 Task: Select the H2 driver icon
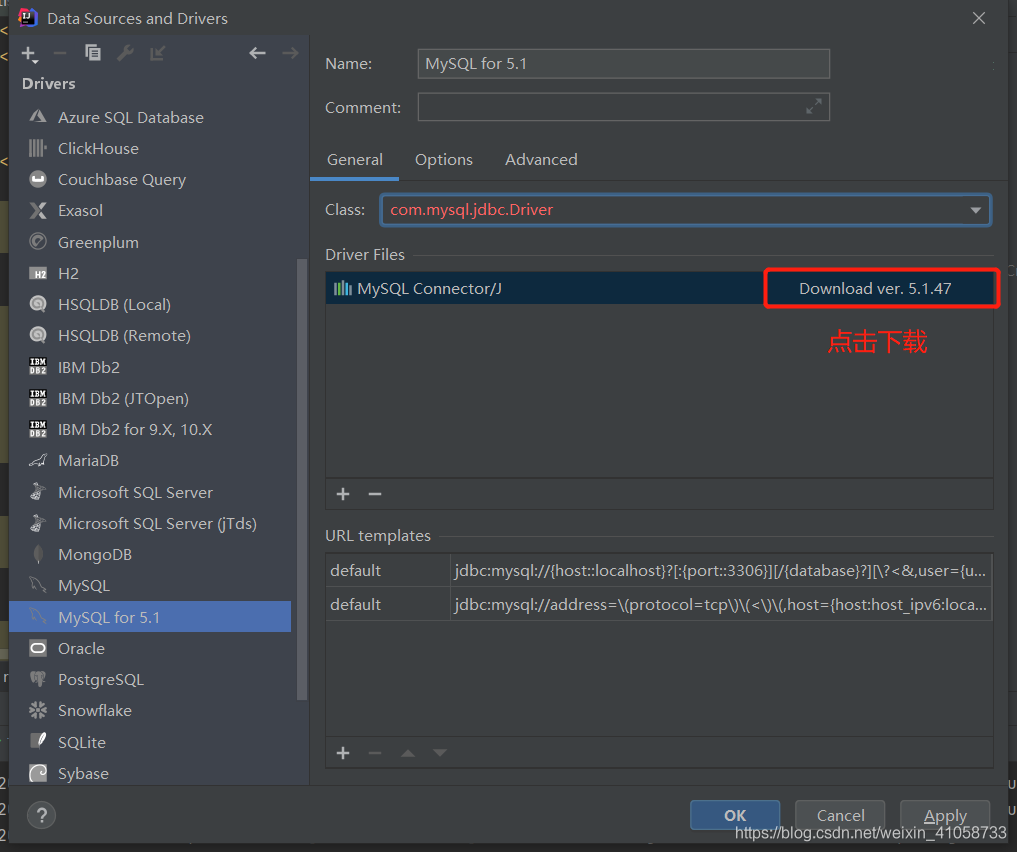click(x=38, y=274)
